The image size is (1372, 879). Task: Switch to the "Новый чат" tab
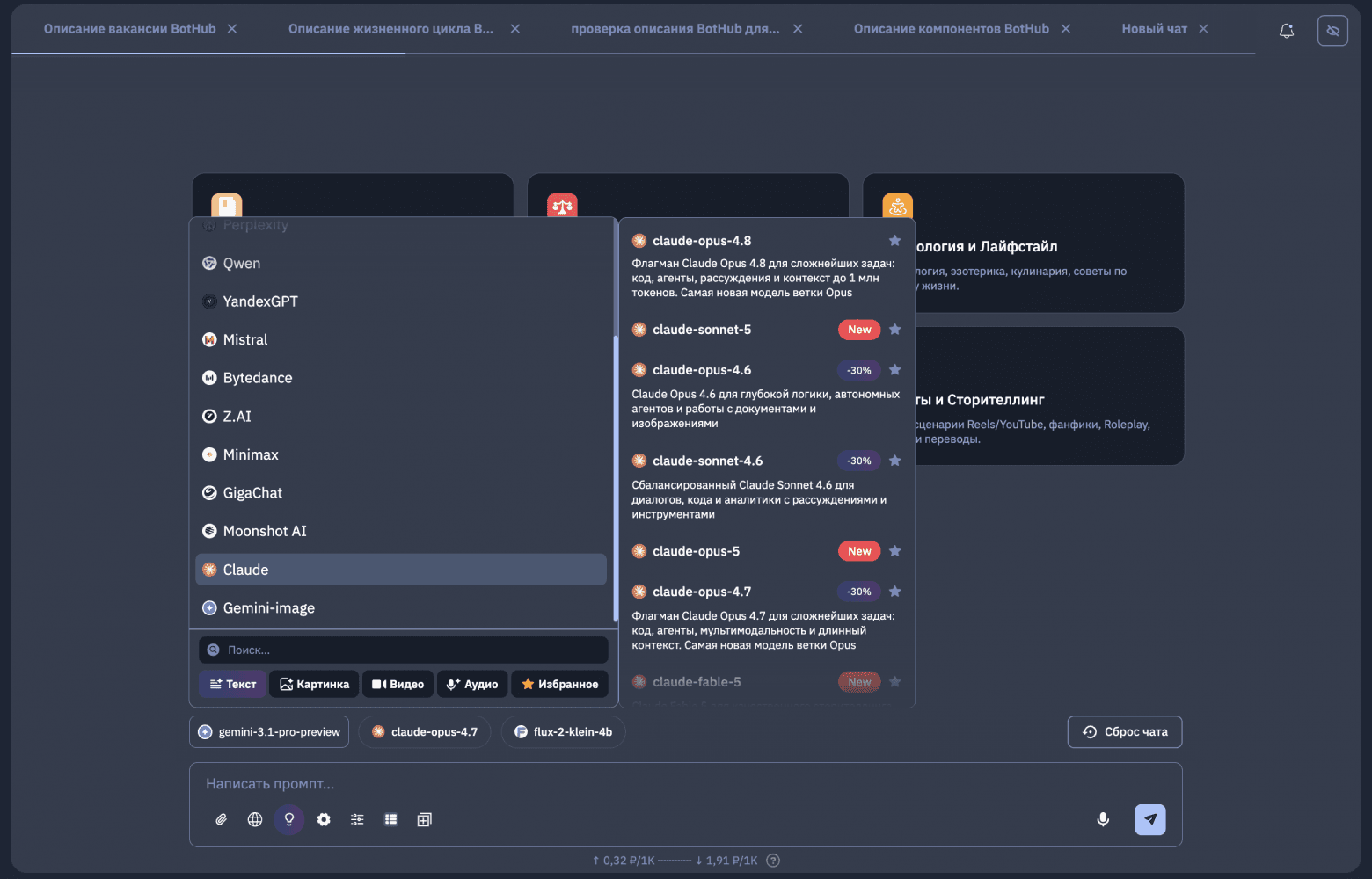click(x=1154, y=29)
